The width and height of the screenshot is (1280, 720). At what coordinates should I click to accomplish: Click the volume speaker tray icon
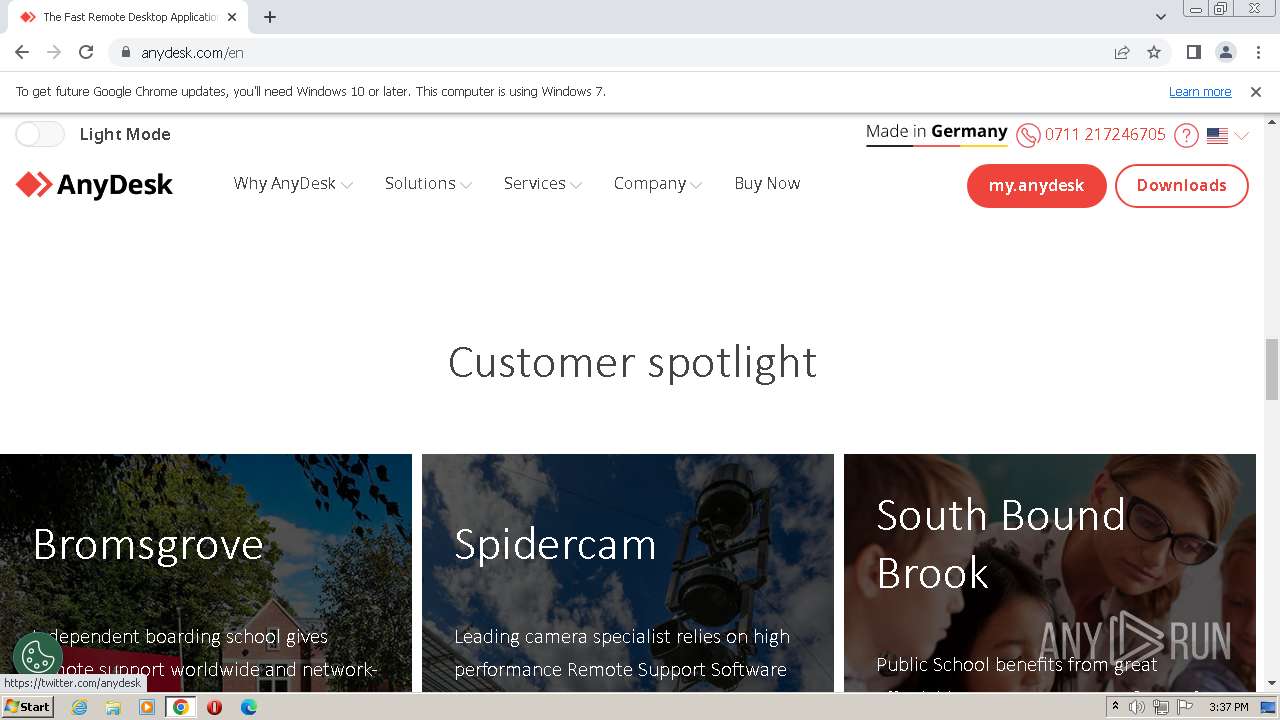pos(1137,707)
